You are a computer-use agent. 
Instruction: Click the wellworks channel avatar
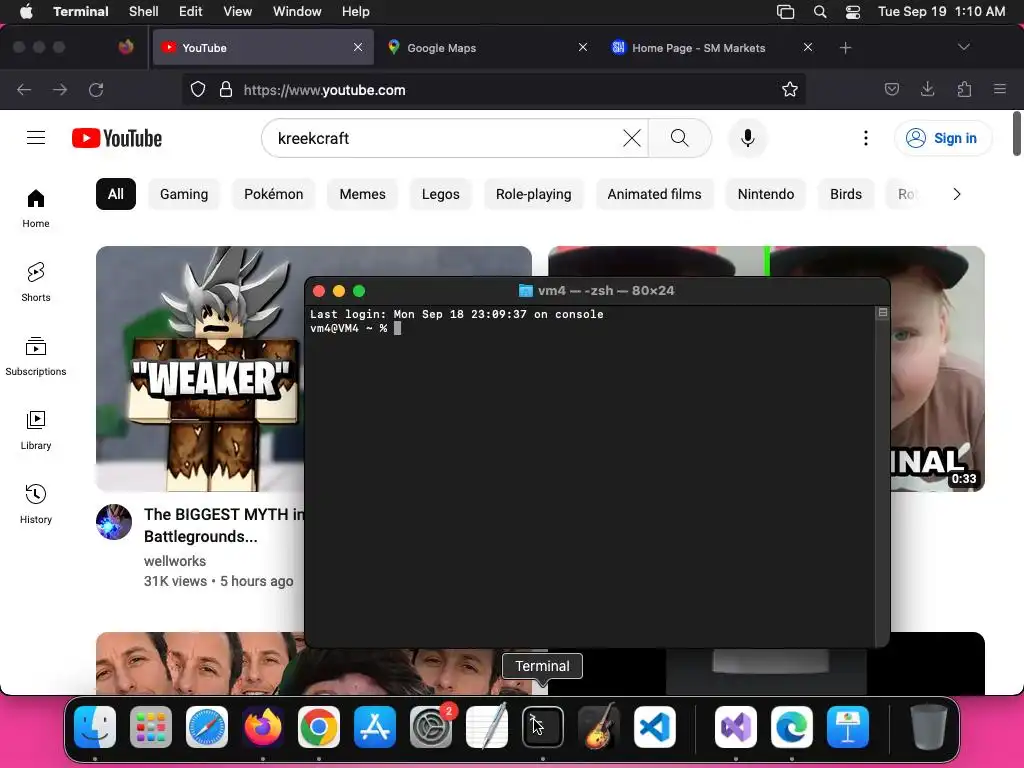114,522
